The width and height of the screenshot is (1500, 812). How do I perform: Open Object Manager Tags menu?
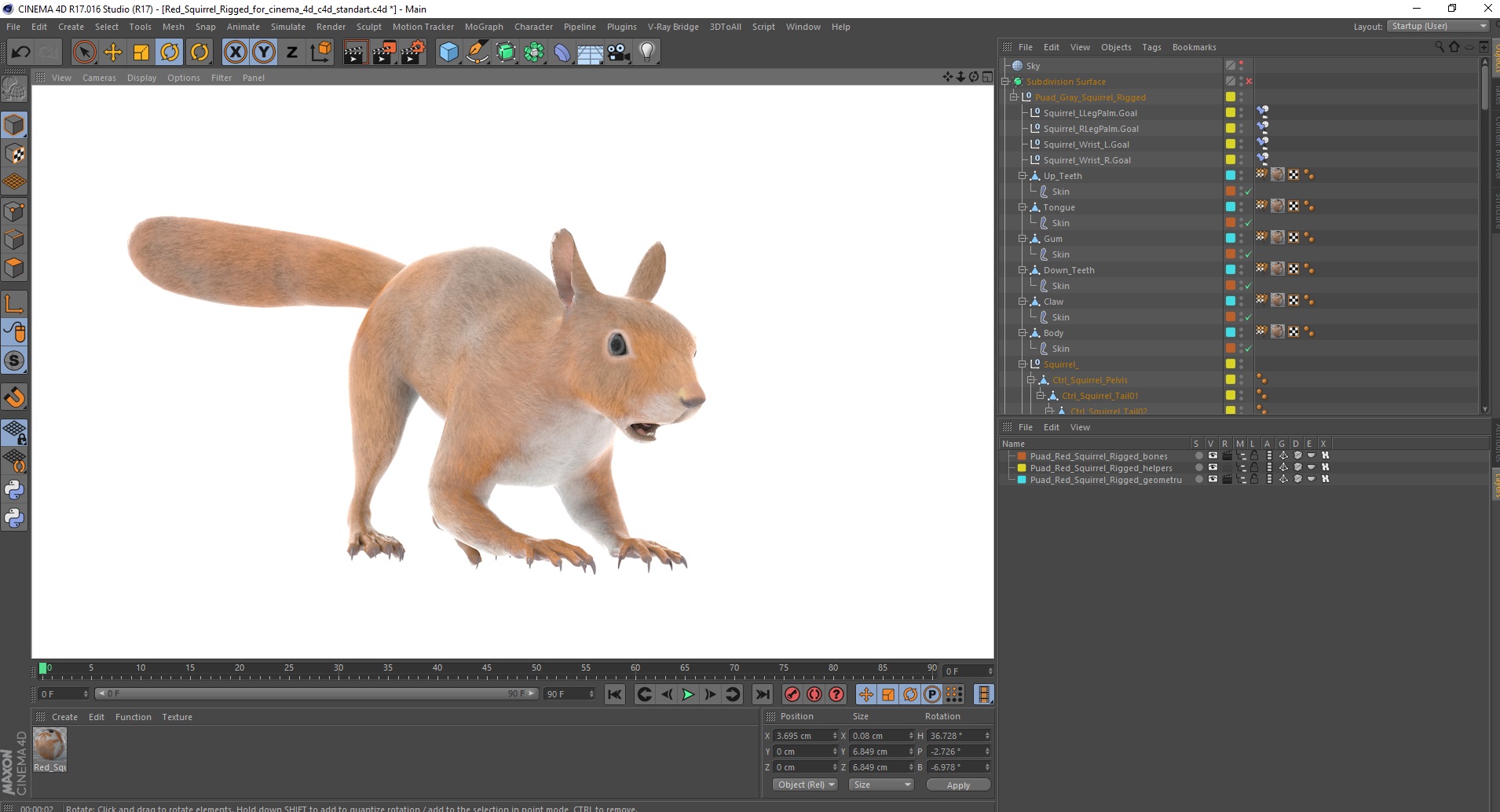point(1151,47)
